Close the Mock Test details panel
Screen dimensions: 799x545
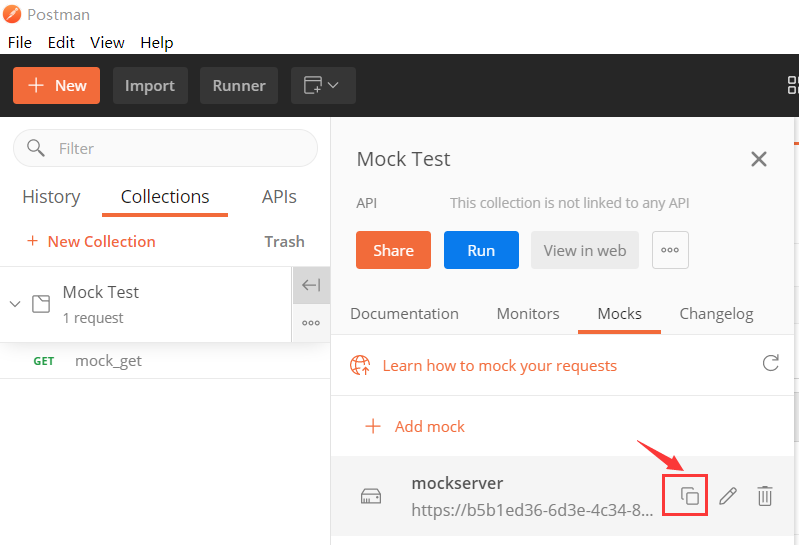pos(759,159)
